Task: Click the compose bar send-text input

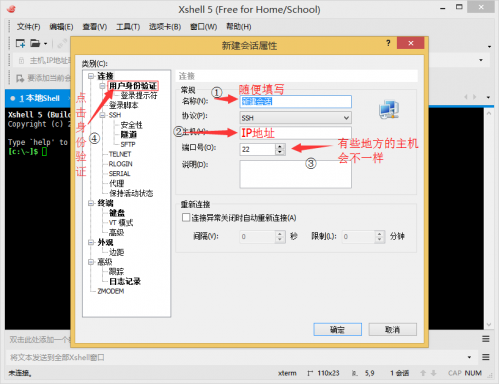Action: pos(236,357)
